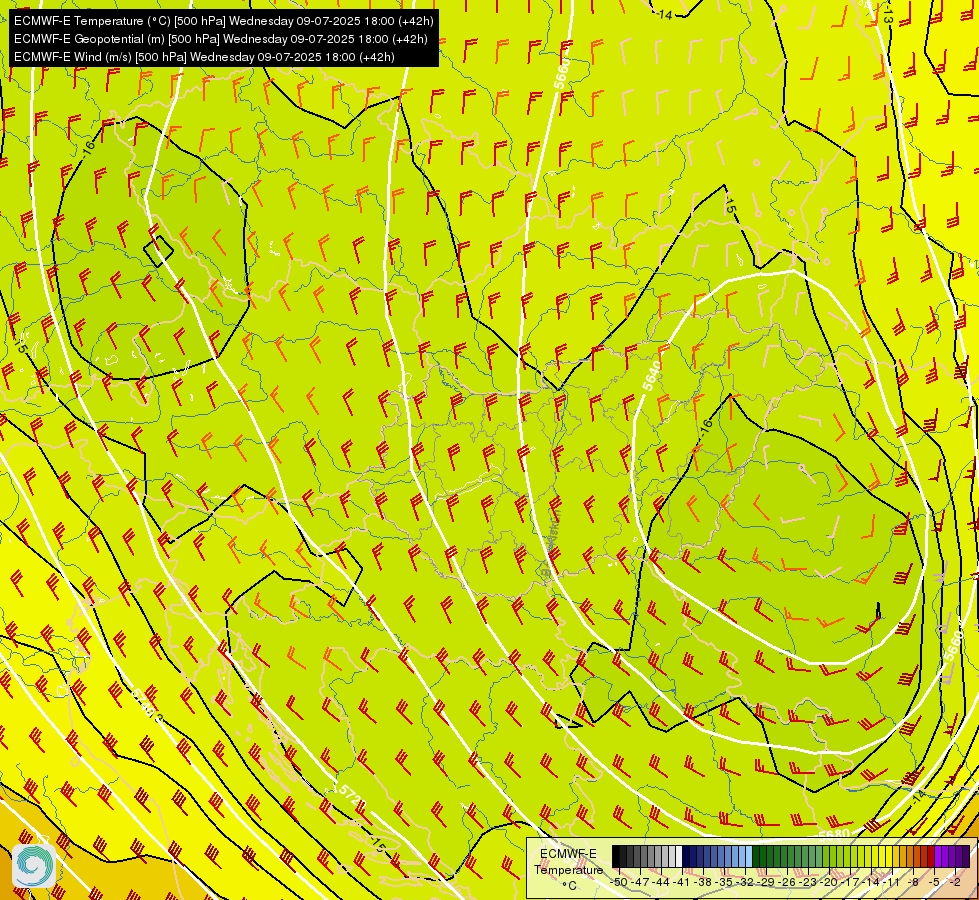
Task: Select the ECMWF-E Geopotential 500 hPa title line
Action: (221, 39)
